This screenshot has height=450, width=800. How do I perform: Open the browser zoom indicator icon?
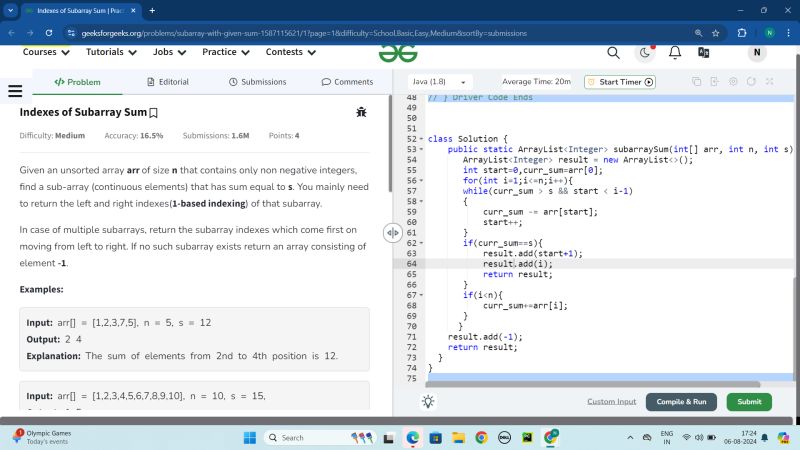(x=698, y=33)
